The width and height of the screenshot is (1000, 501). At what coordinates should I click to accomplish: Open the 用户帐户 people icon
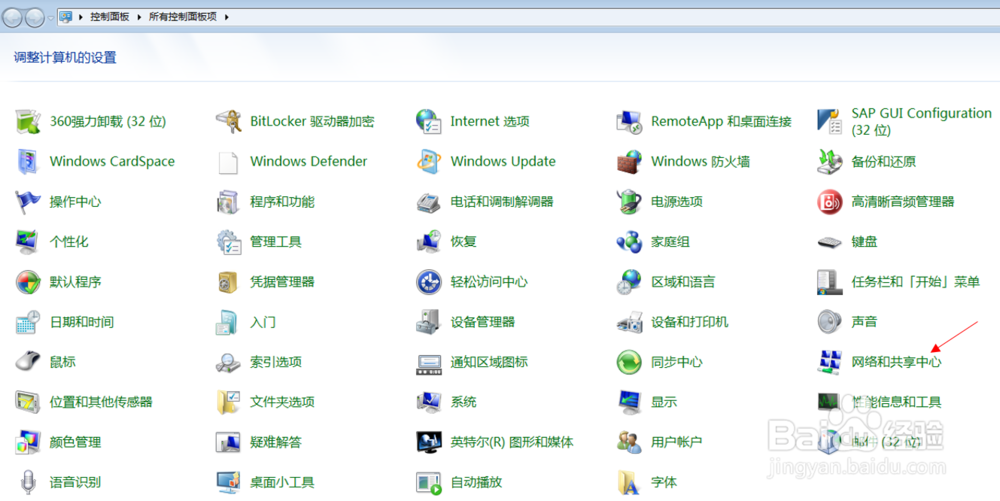(x=629, y=442)
